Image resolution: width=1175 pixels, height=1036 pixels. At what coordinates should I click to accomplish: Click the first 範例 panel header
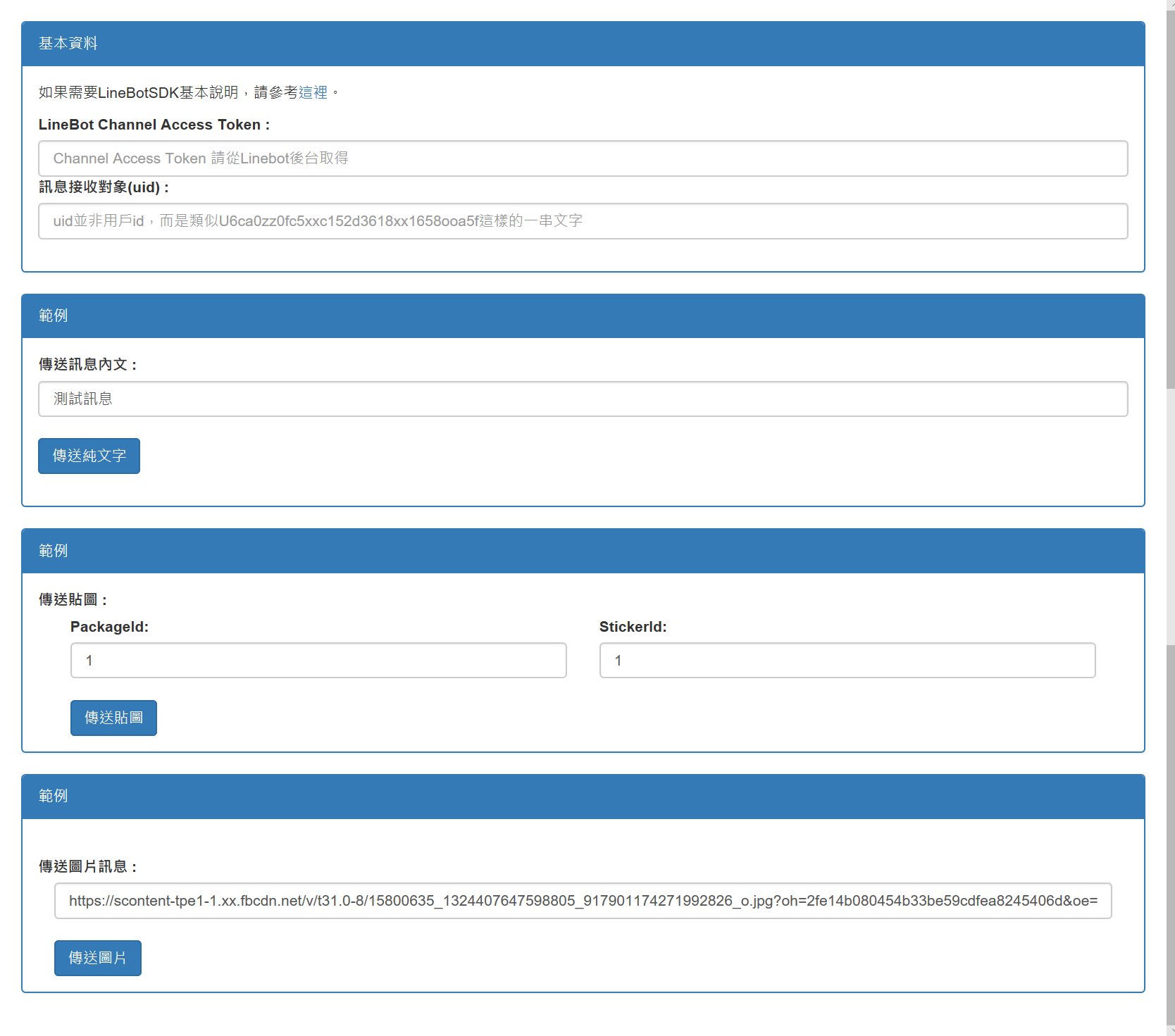(52, 316)
